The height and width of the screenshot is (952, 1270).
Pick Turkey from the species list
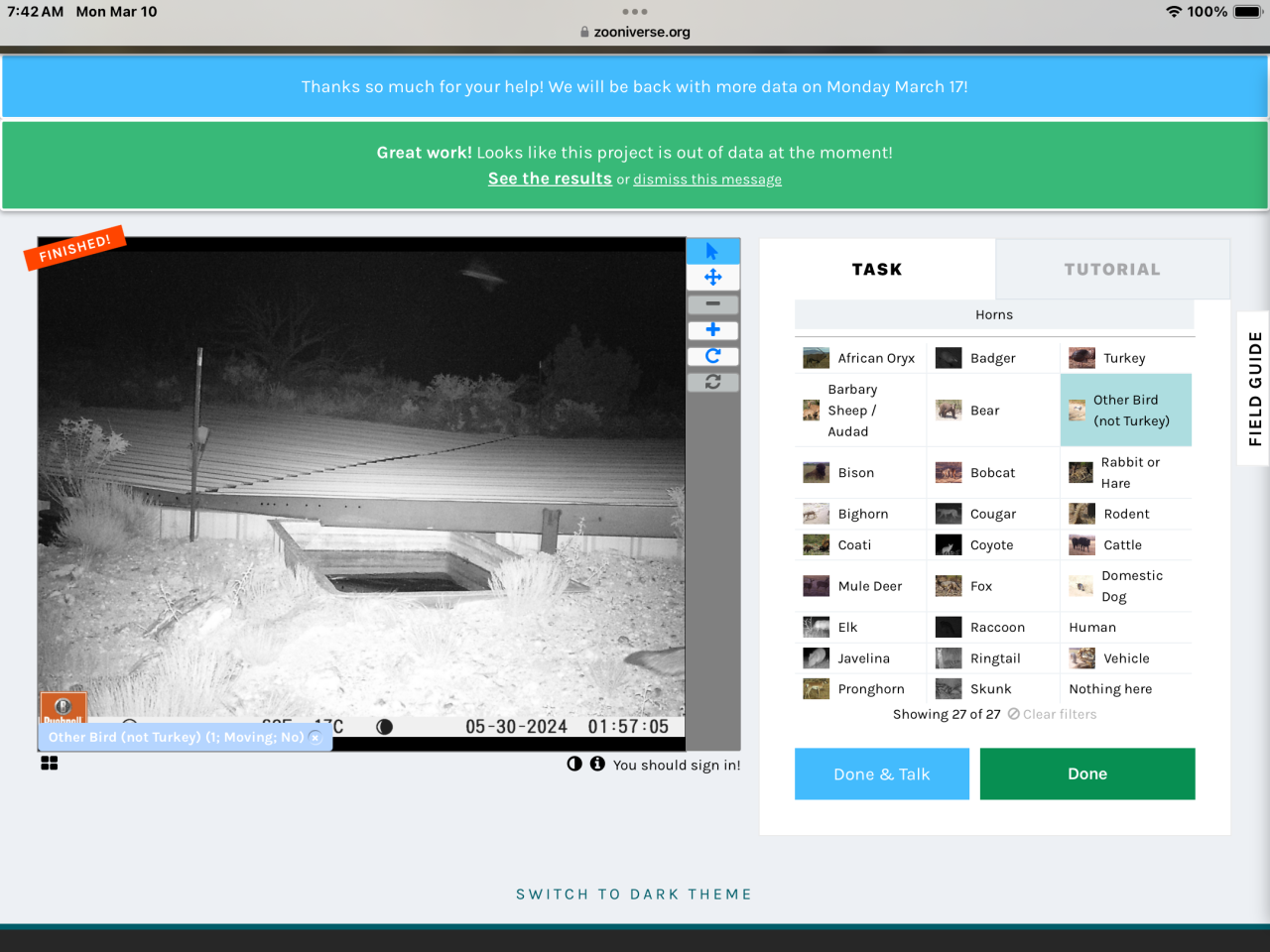1126,358
